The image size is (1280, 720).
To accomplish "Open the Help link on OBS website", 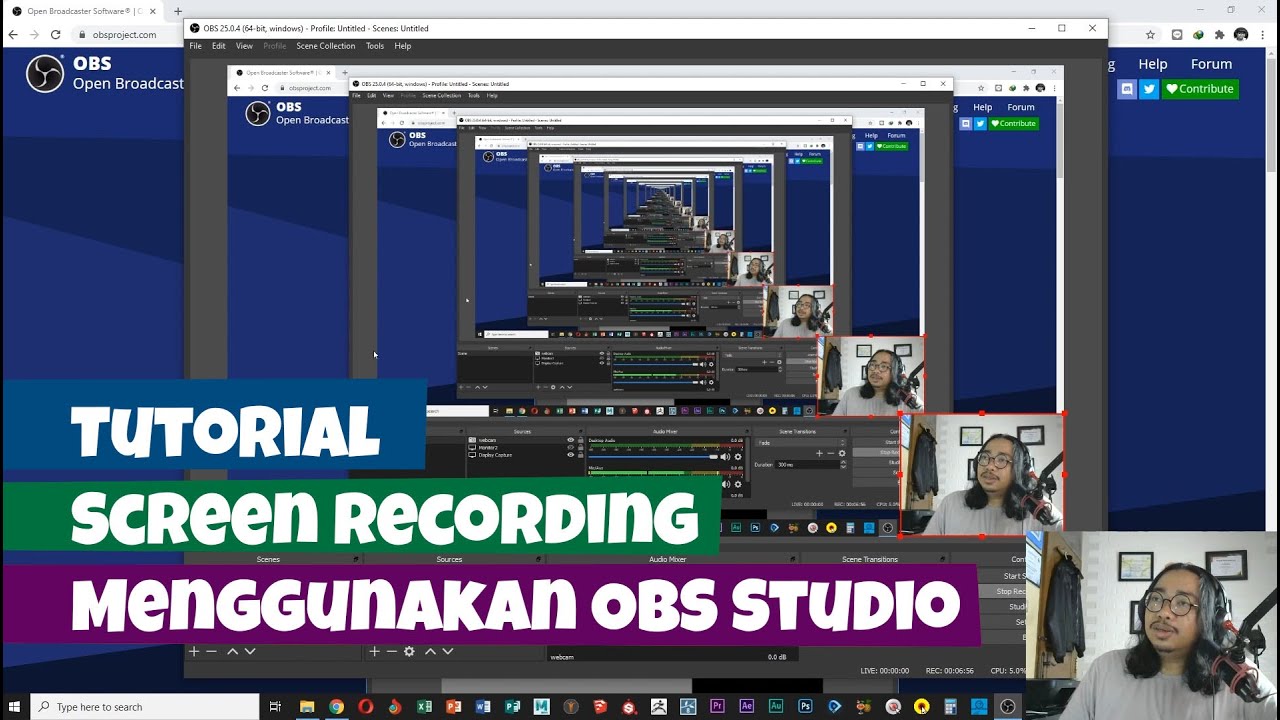I will (1152, 64).
